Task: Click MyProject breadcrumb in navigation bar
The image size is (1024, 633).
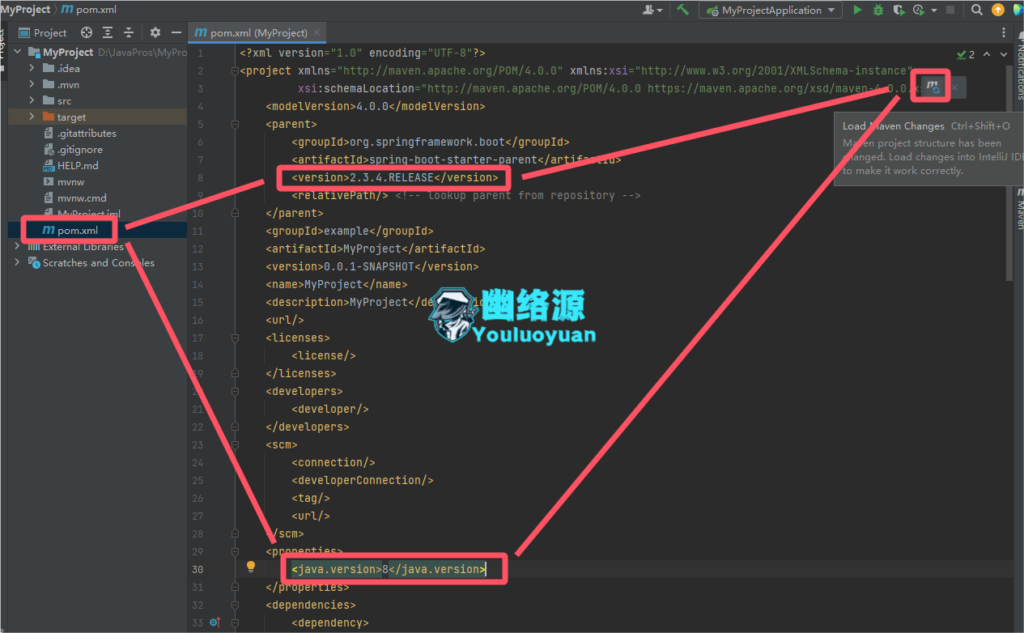Action: coord(25,9)
